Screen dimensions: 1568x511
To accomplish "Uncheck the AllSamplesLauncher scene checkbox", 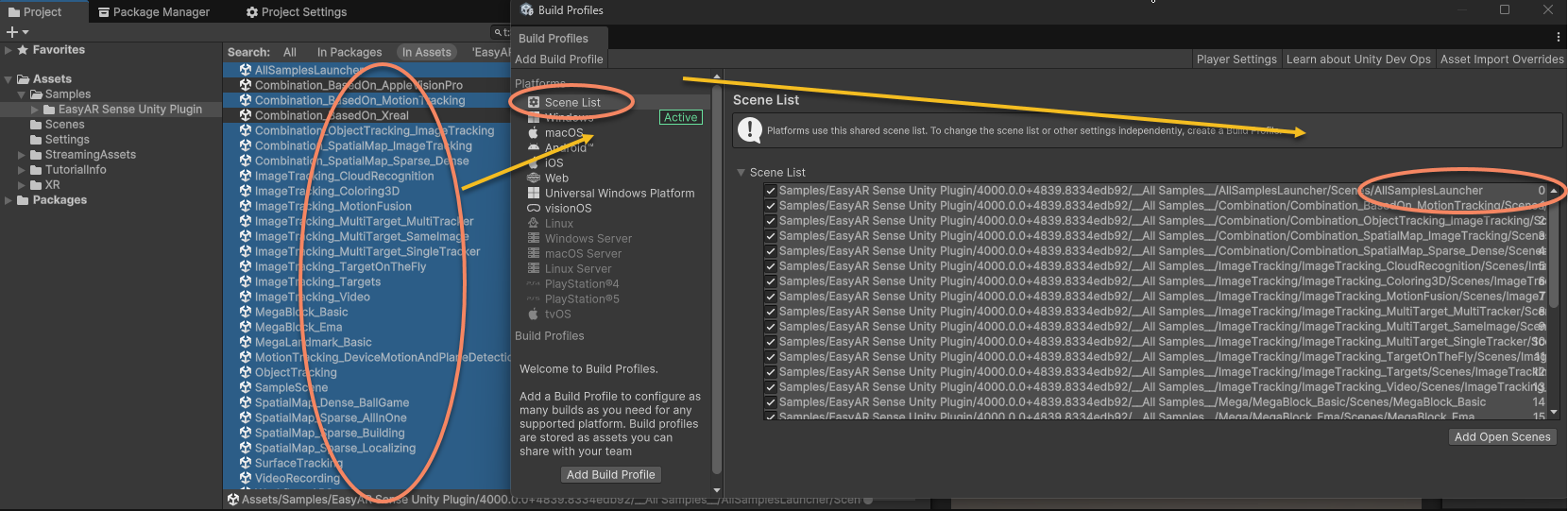I will [771, 191].
